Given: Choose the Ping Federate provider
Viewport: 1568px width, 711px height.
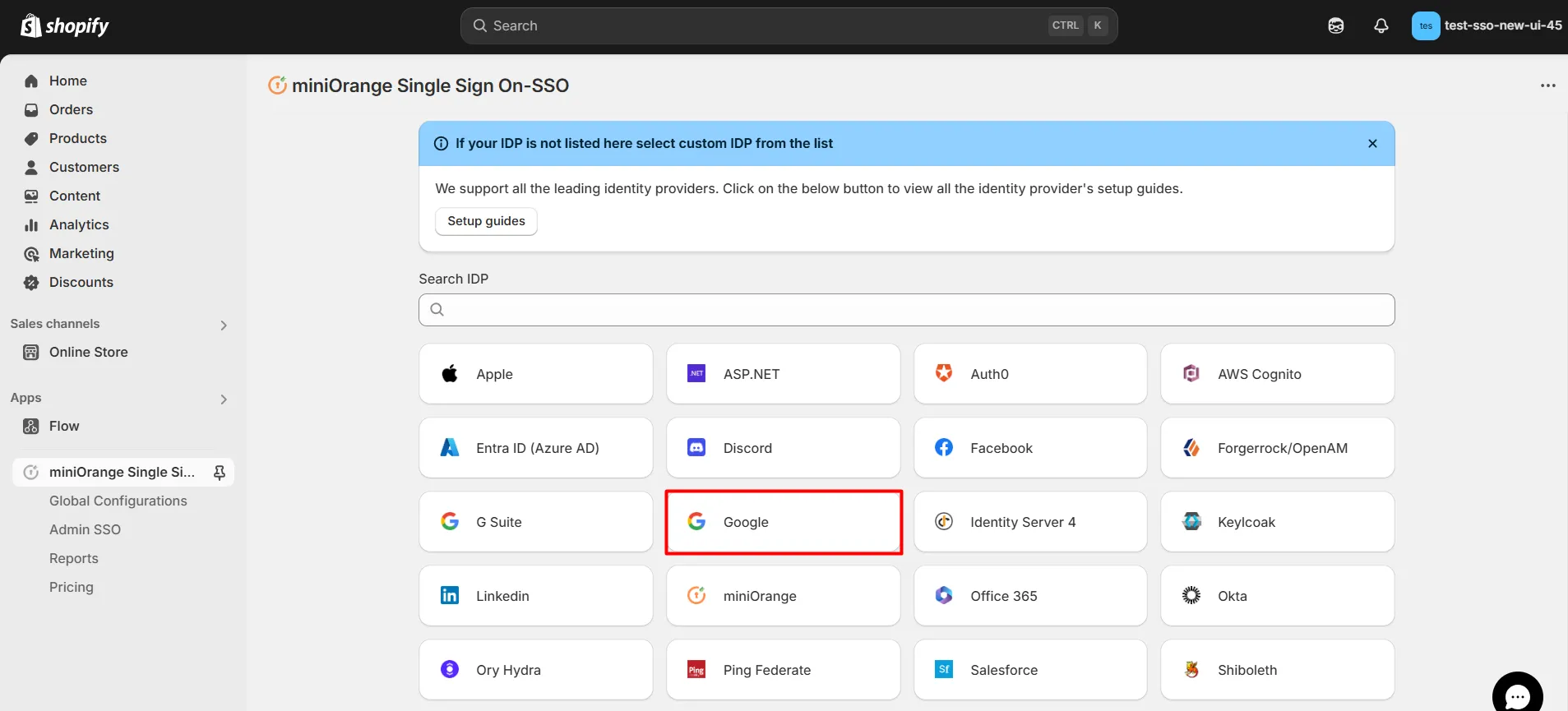Looking at the screenshot, I should (783, 670).
